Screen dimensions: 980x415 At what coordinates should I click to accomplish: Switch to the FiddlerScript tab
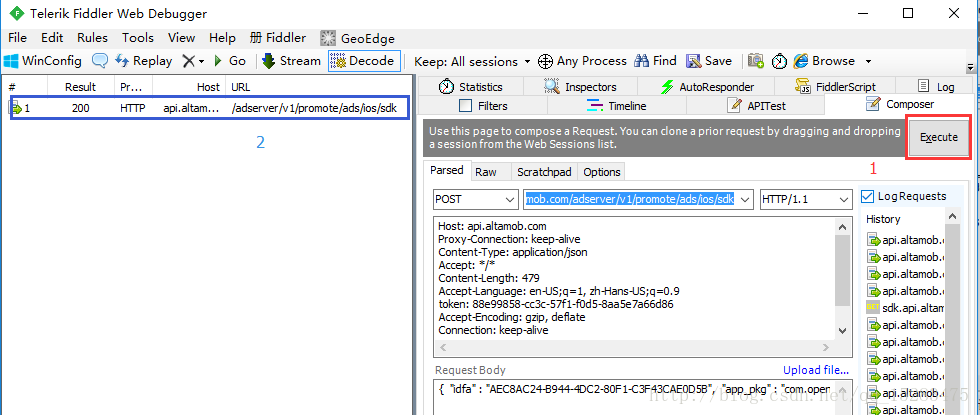coord(835,87)
